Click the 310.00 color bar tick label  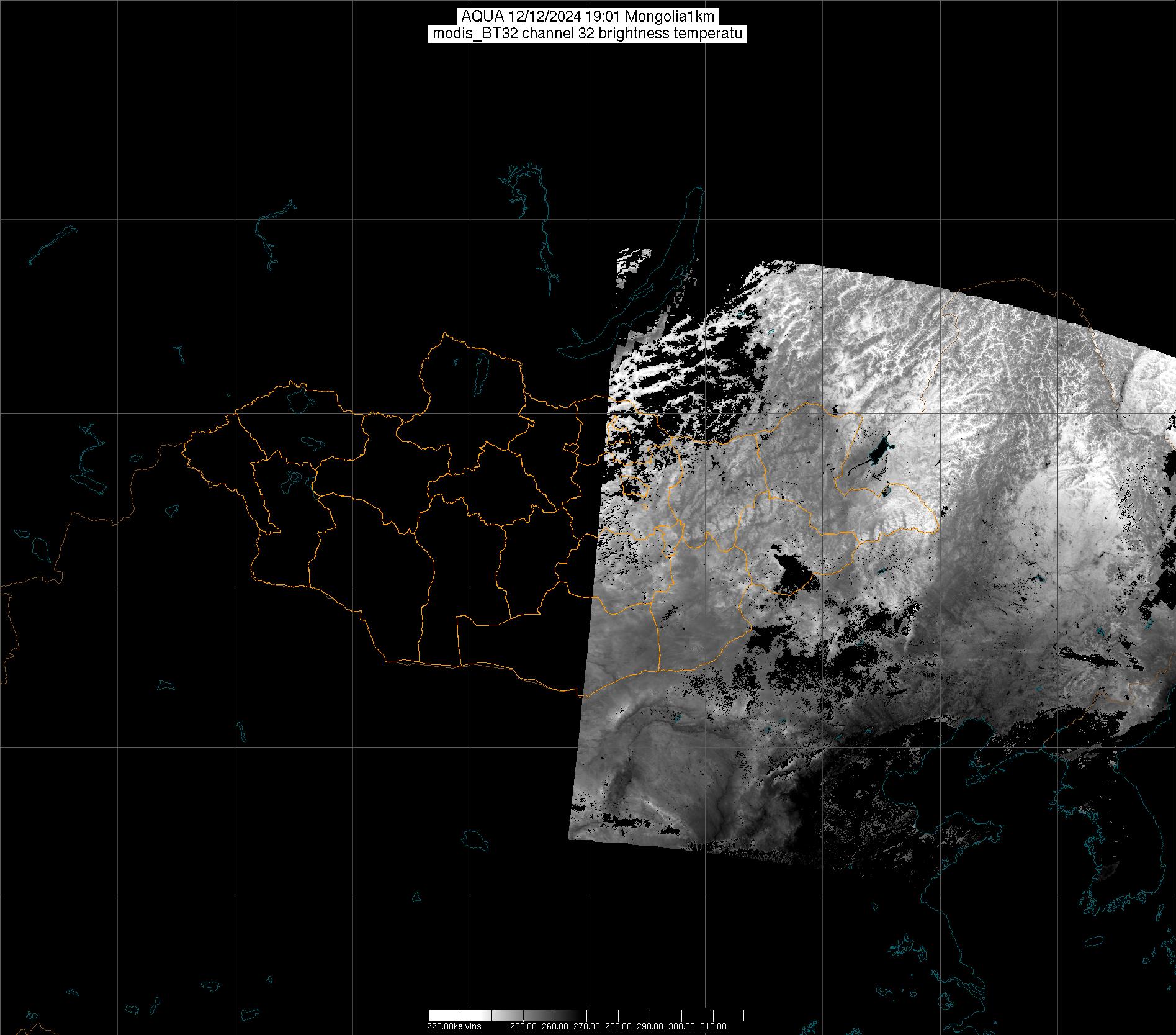click(714, 1026)
